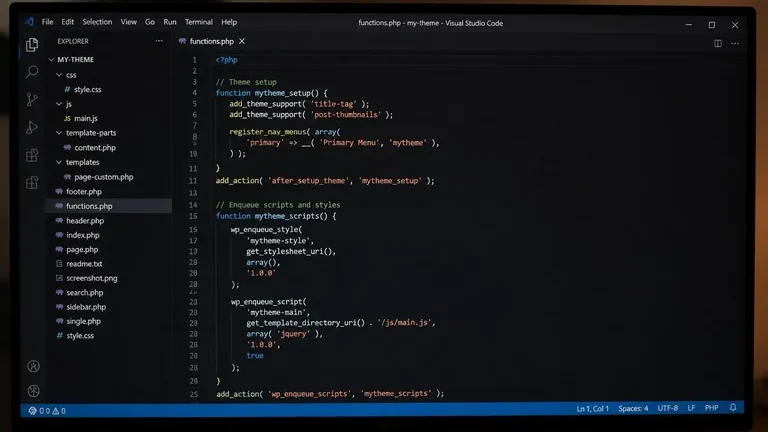Screen dimensions: 768x432
Task: Open the Run and Debug view
Action: click(x=32, y=127)
